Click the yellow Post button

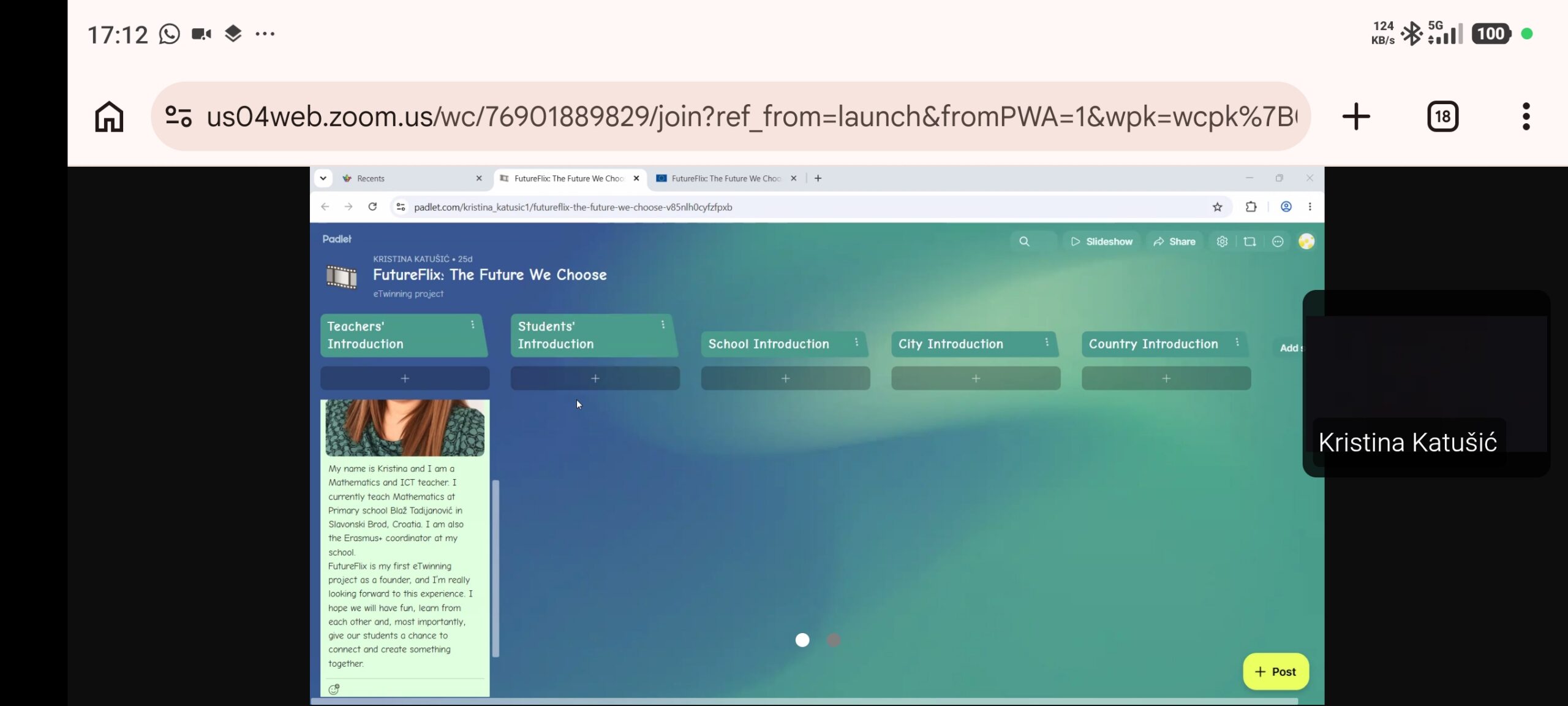[x=1276, y=672]
